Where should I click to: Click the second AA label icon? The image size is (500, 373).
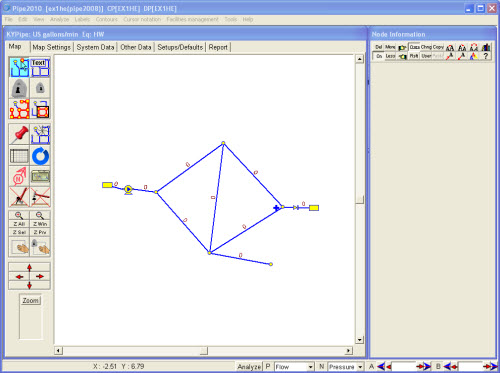coord(462,48)
